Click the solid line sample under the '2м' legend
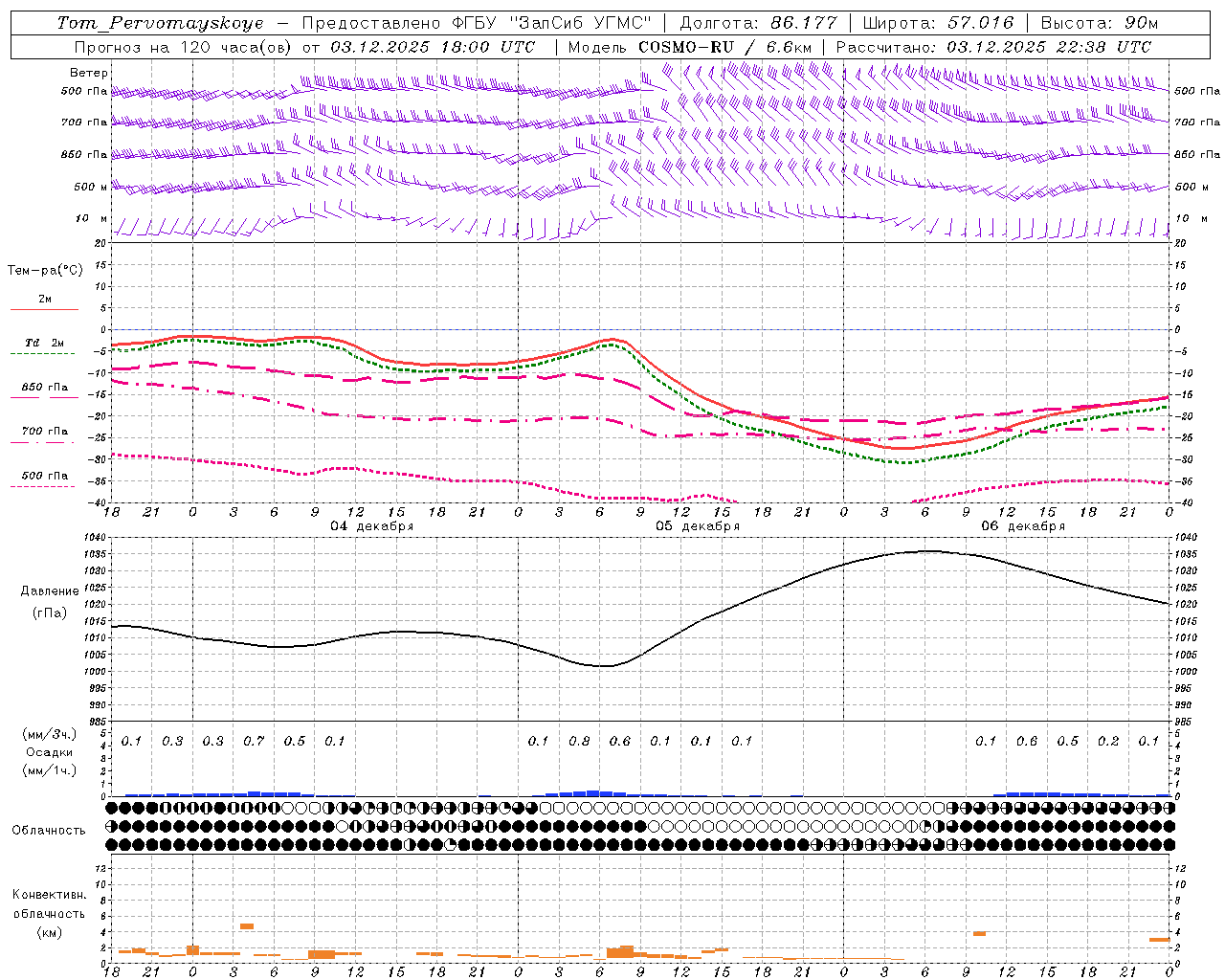Screen dimensions: 1225x980 coord(44,310)
